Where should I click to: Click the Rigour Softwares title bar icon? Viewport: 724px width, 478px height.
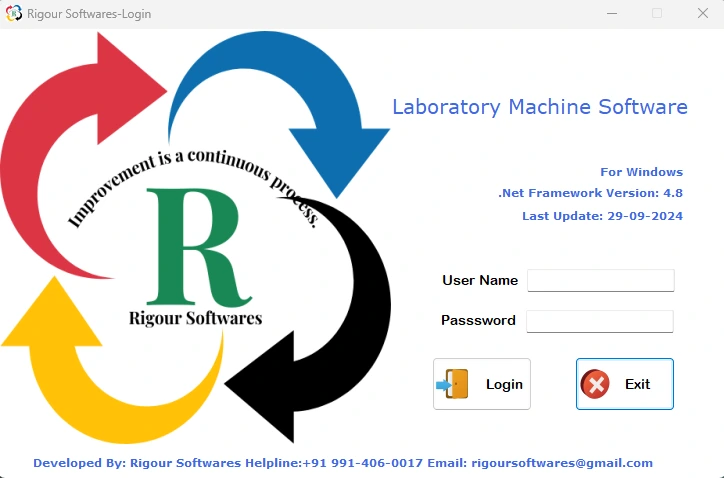[14, 14]
